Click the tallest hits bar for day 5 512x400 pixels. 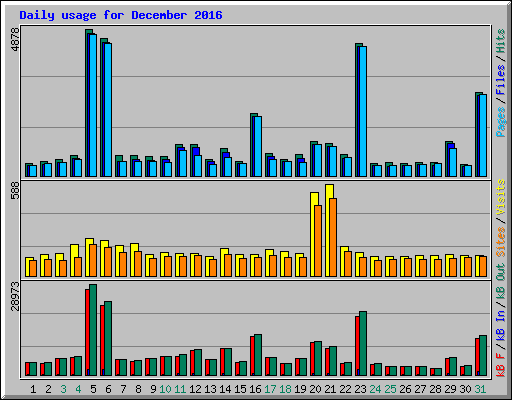pos(87,103)
